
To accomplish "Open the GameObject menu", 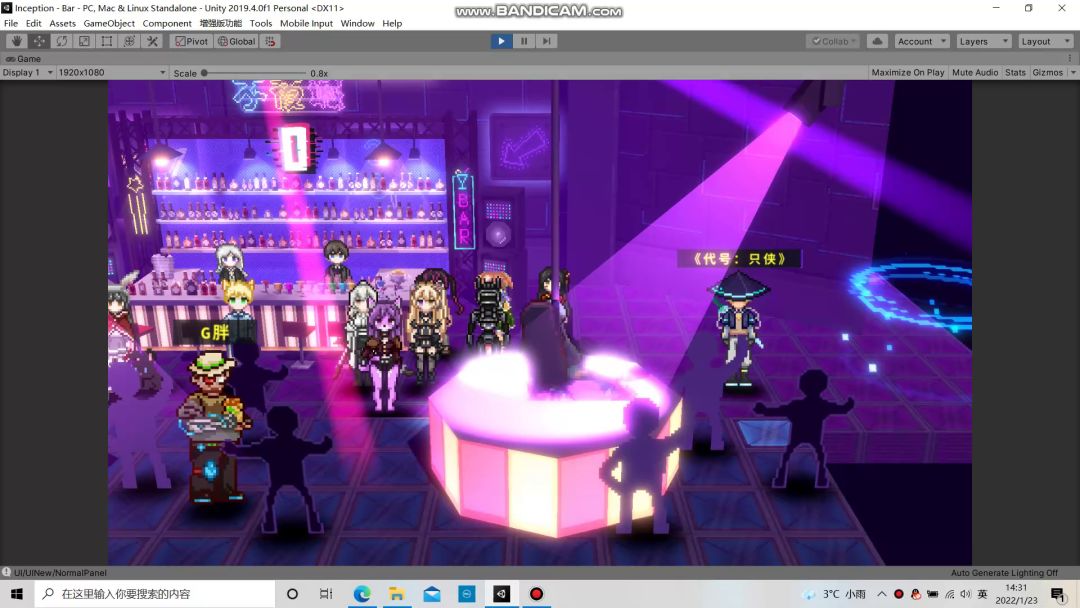I will pos(109,23).
